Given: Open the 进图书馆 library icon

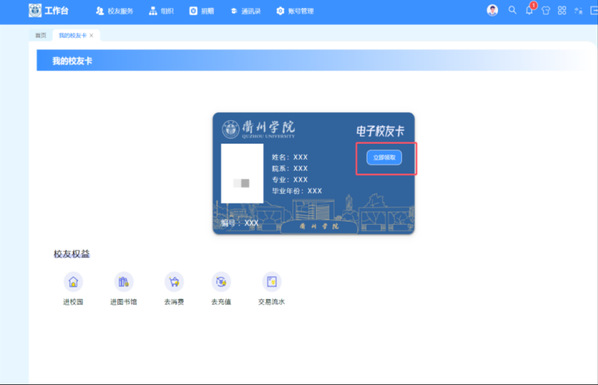Looking at the screenshot, I should [124, 282].
